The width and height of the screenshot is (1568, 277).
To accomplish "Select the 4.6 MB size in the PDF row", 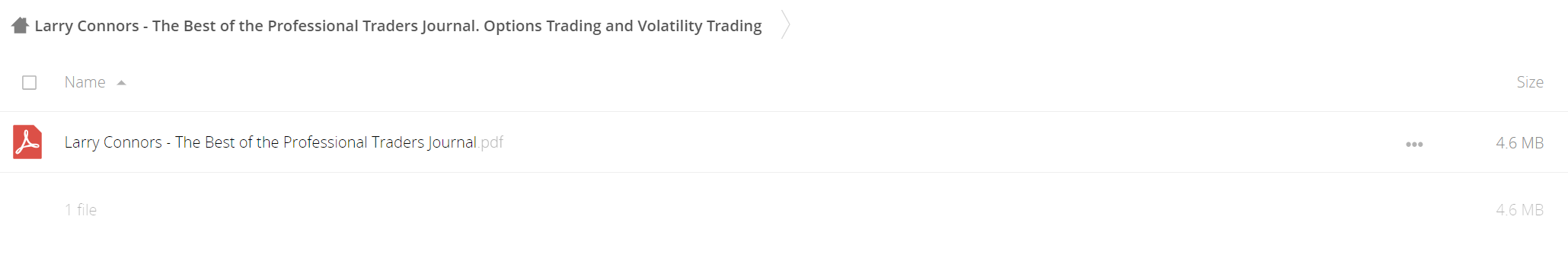I will pyautogui.click(x=1519, y=143).
